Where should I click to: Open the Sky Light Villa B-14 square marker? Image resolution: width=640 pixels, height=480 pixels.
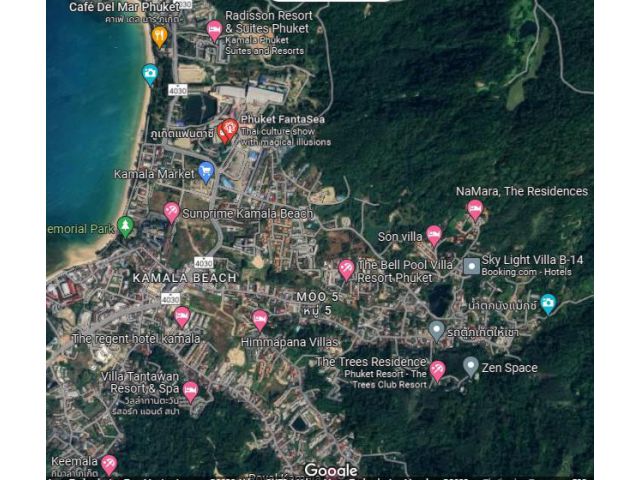pos(472,266)
